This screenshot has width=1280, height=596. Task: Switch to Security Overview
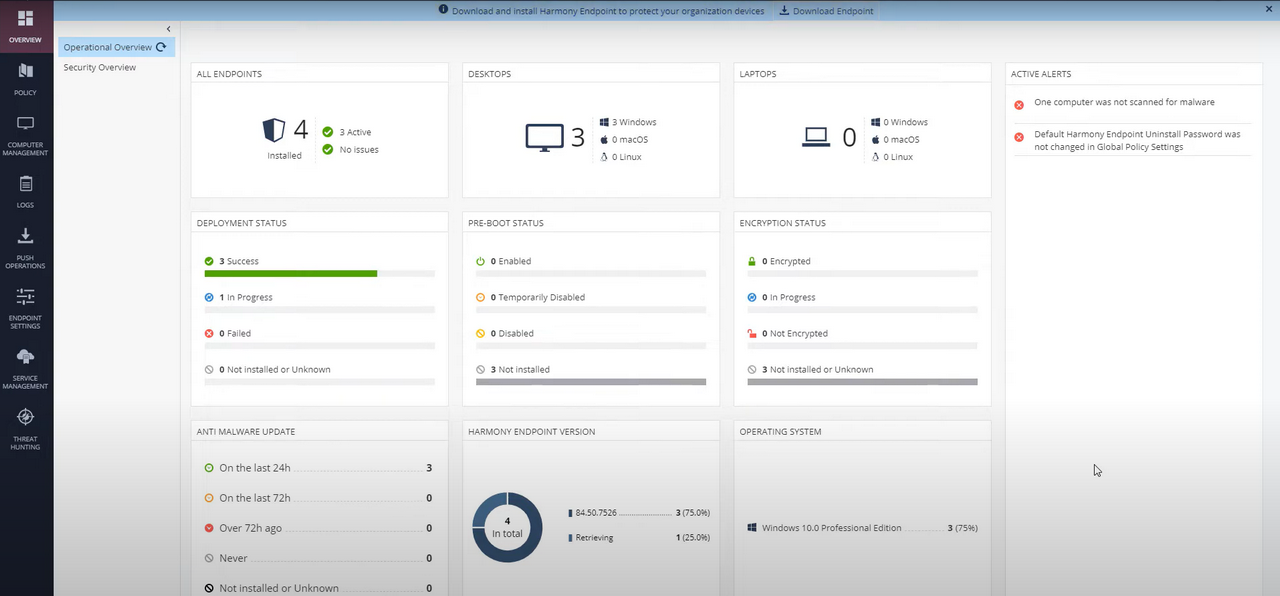point(99,67)
